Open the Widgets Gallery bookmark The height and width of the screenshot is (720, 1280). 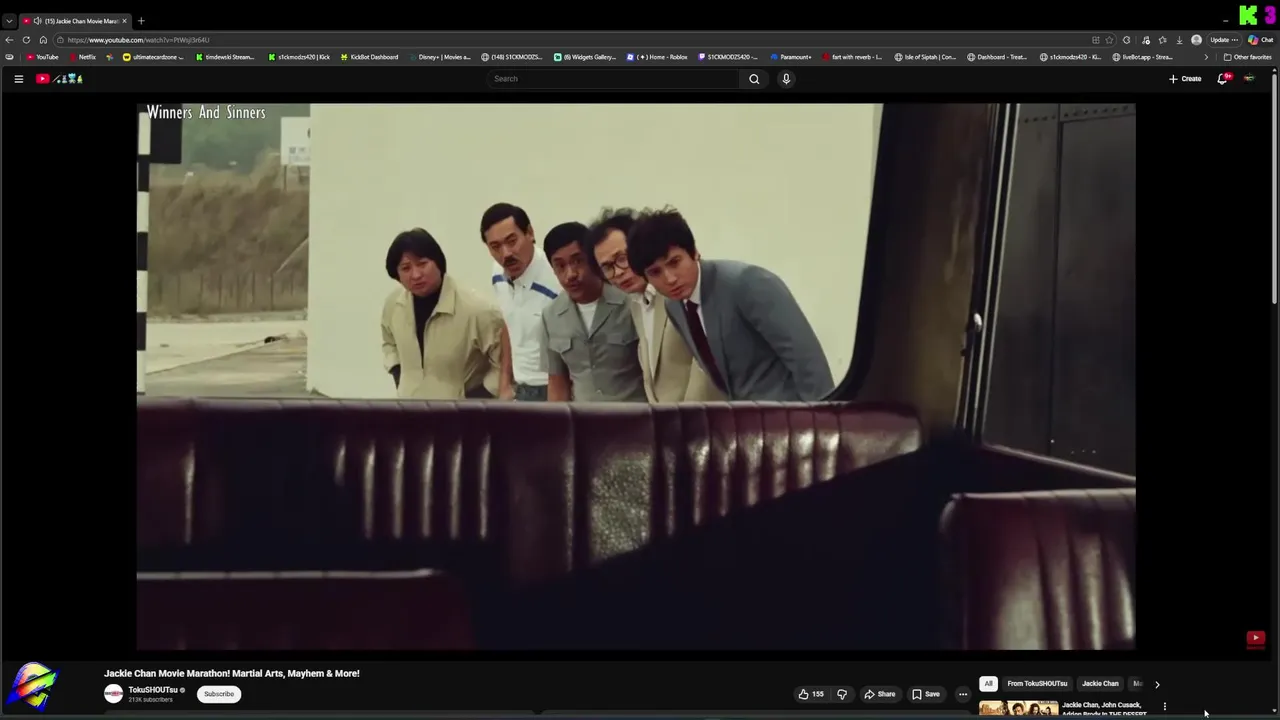click(x=585, y=57)
